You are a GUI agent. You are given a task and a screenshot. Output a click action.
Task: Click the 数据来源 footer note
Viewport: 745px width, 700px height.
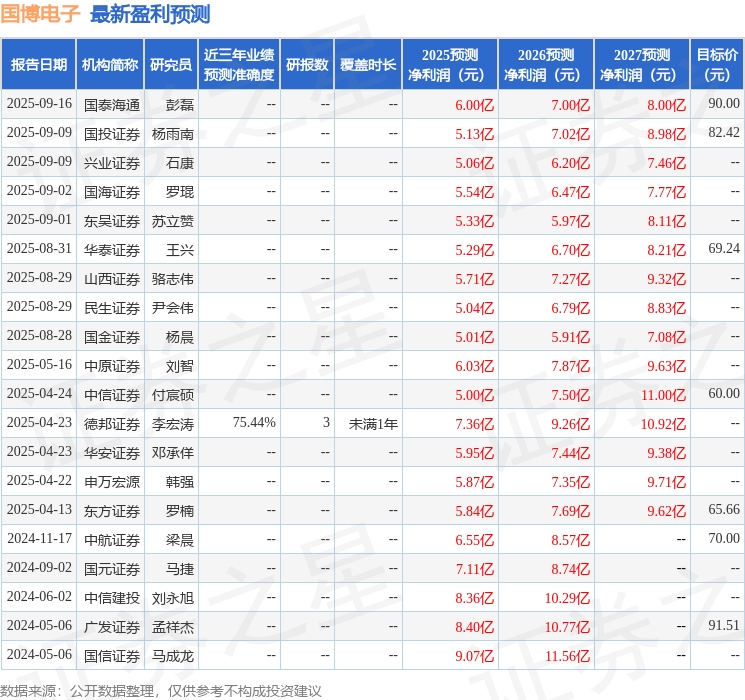161,690
